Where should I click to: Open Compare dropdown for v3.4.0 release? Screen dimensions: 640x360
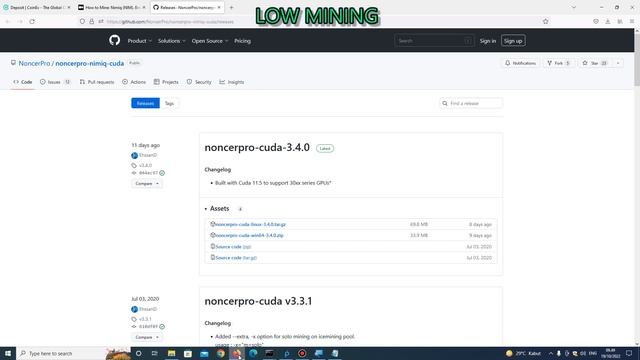tap(147, 184)
